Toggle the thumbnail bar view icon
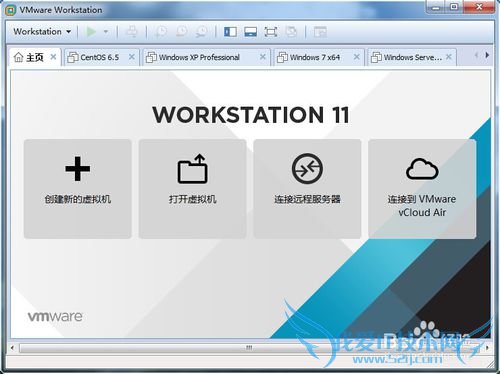This screenshot has height=374, width=500. pyautogui.click(x=250, y=32)
